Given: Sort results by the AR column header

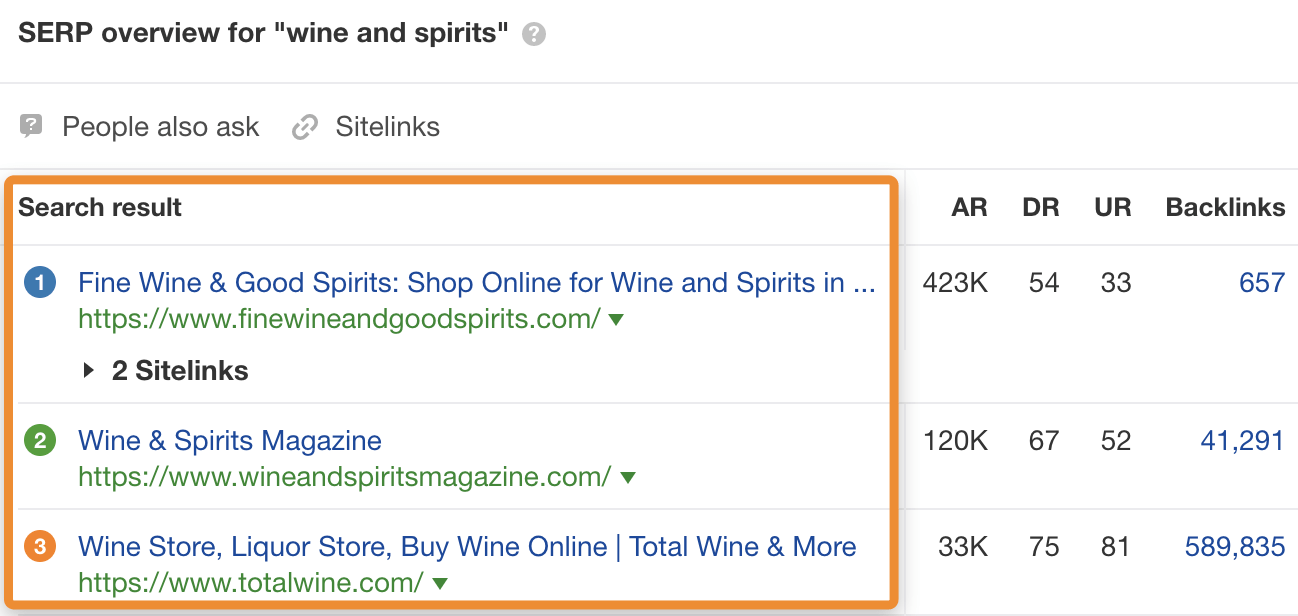Looking at the screenshot, I should [969, 207].
